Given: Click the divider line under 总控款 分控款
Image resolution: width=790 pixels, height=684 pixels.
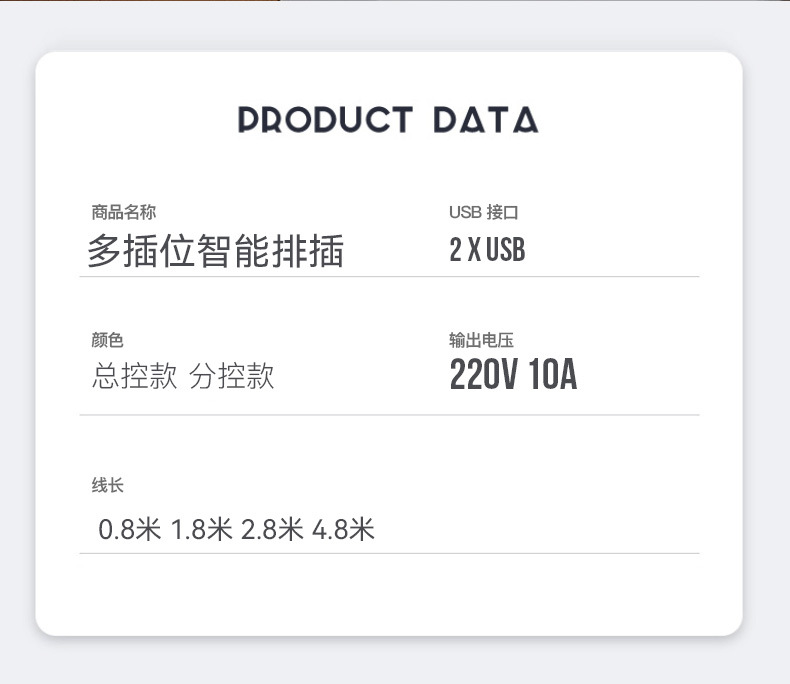Looking at the screenshot, I should (x=389, y=414).
